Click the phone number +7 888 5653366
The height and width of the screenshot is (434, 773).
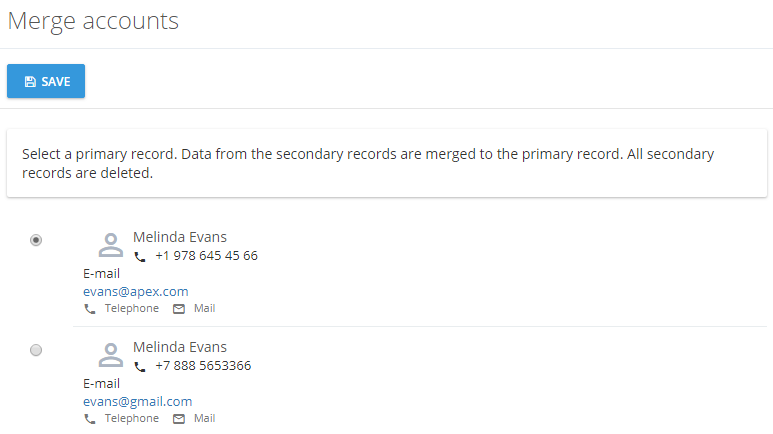click(203, 365)
